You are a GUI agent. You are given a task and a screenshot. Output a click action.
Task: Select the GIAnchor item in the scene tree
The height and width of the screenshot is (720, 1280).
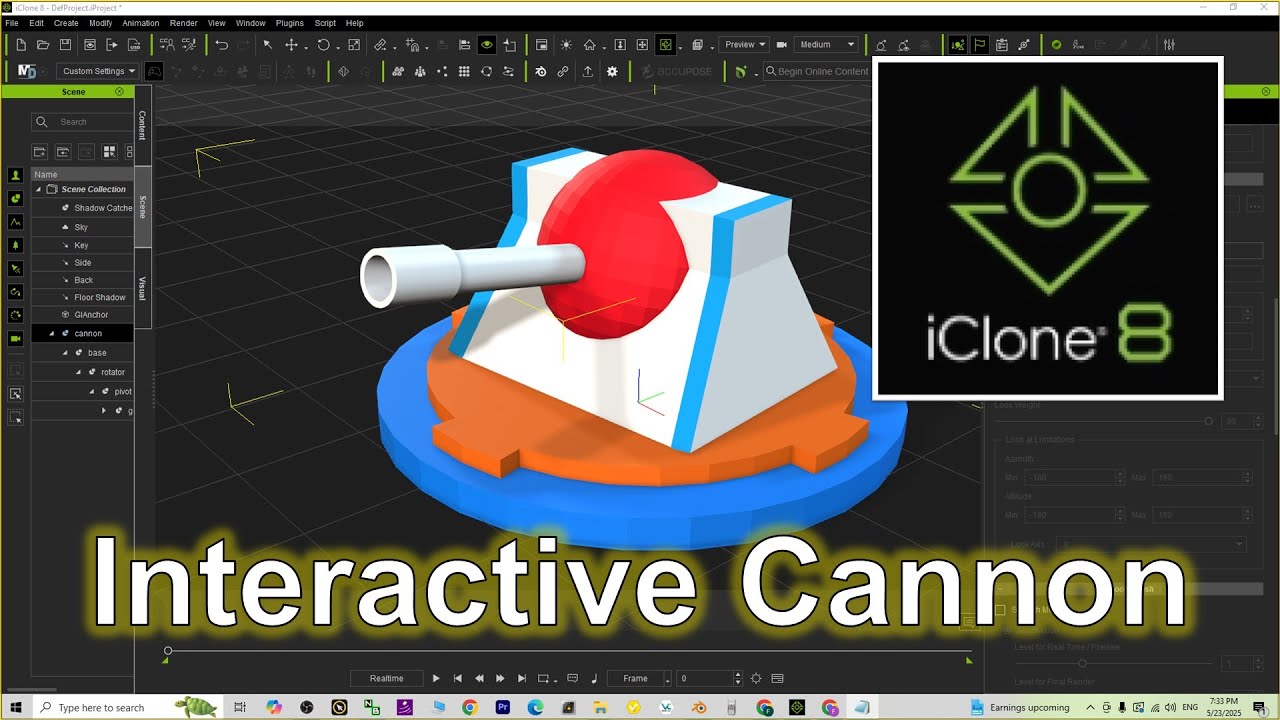[x=91, y=314]
